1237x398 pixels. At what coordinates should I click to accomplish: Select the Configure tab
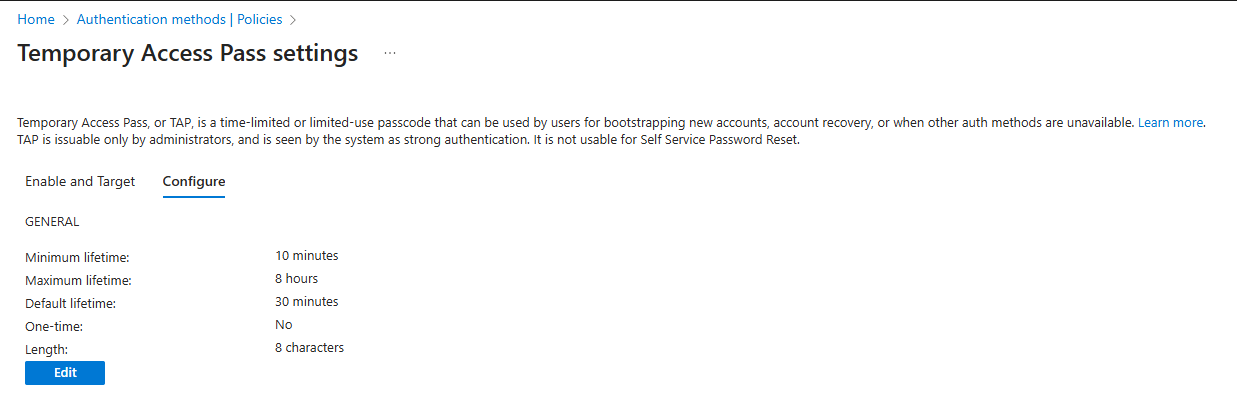pos(194,181)
